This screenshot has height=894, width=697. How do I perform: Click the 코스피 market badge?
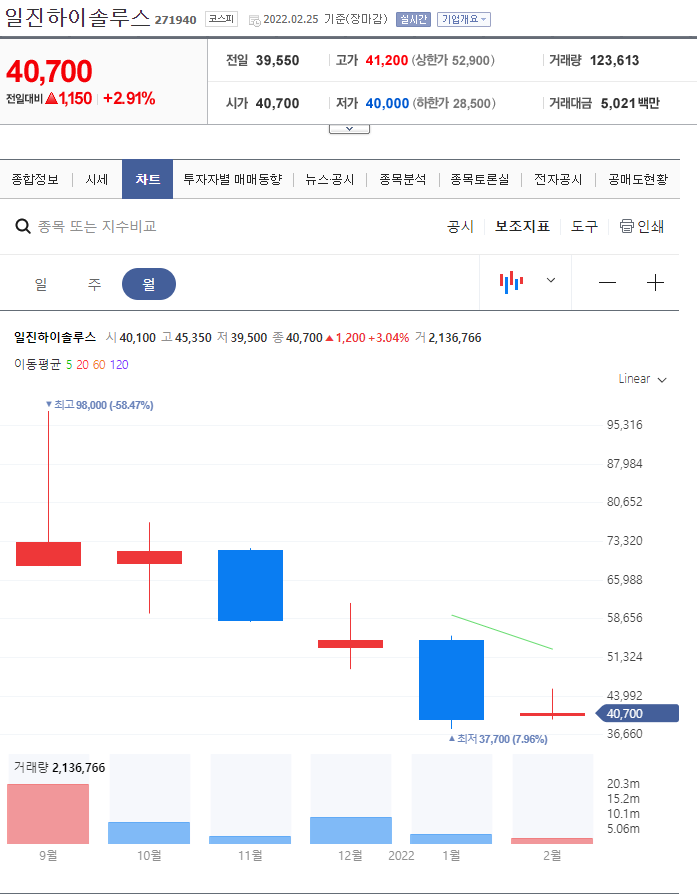pos(221,19)
